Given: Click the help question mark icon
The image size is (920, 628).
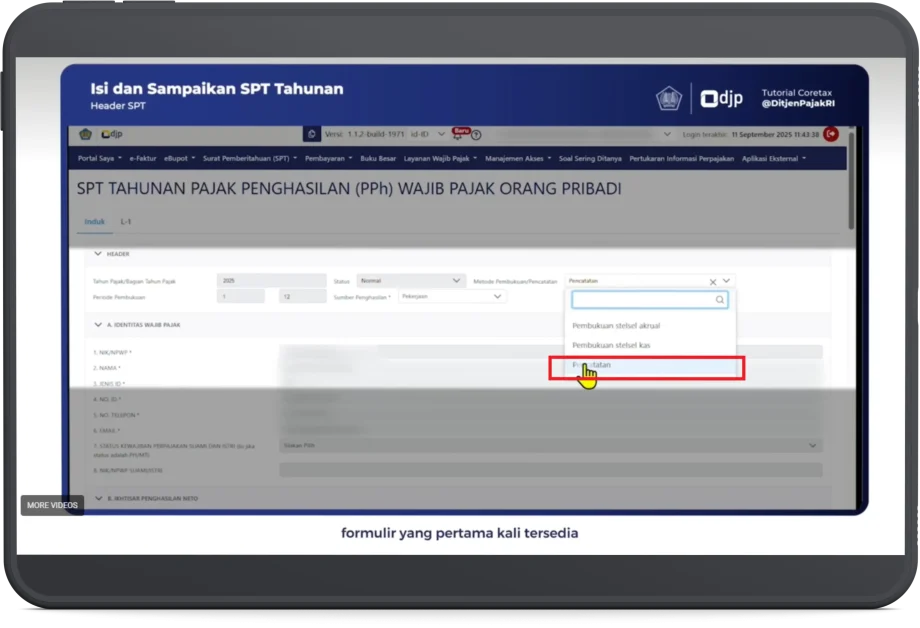Looking at the screenshot, I should [477, 135].
